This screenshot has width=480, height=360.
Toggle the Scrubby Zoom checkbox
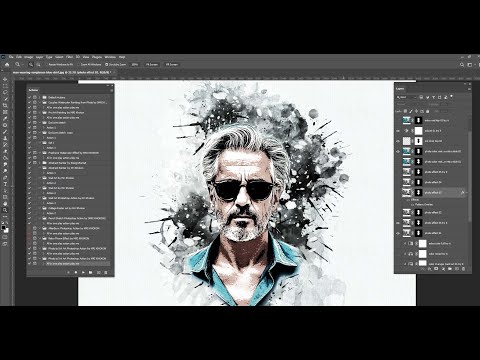(107, 64)
